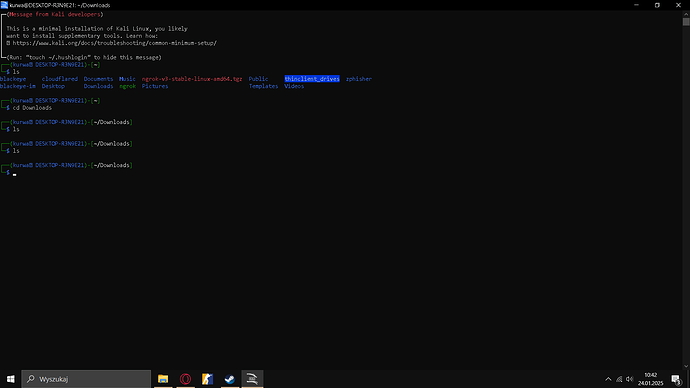
Task: Click the Wyszukaj search box
Action: point(86,379)
